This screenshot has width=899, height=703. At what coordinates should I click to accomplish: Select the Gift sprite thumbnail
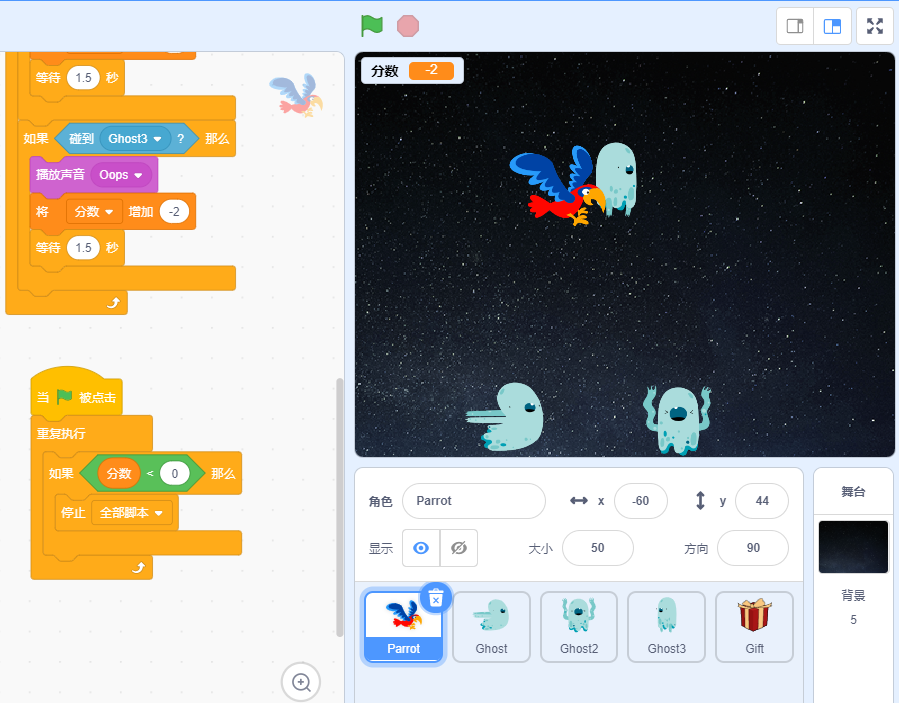(x=754, y=626)
